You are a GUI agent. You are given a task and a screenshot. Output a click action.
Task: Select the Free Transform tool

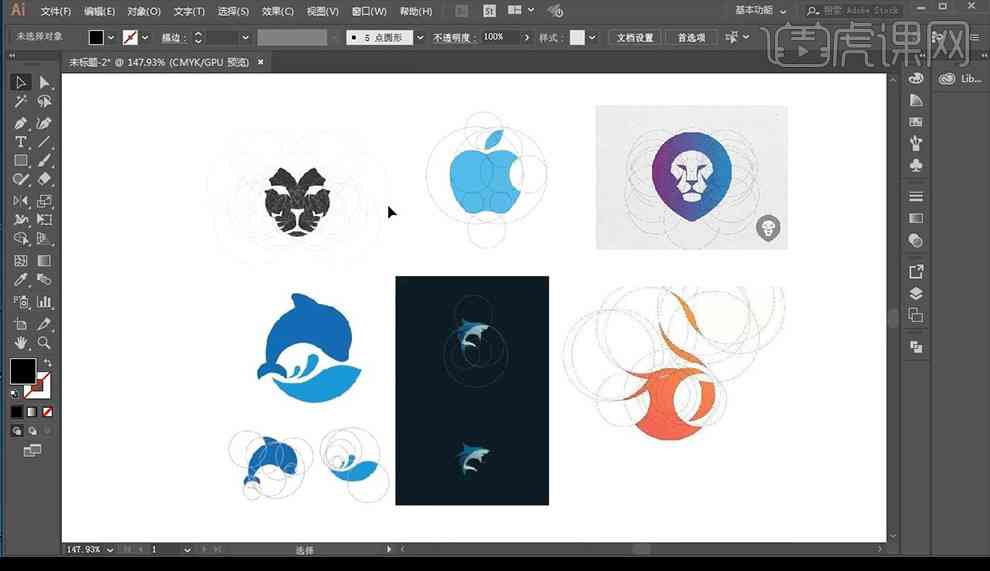click(x=44, y=220)
